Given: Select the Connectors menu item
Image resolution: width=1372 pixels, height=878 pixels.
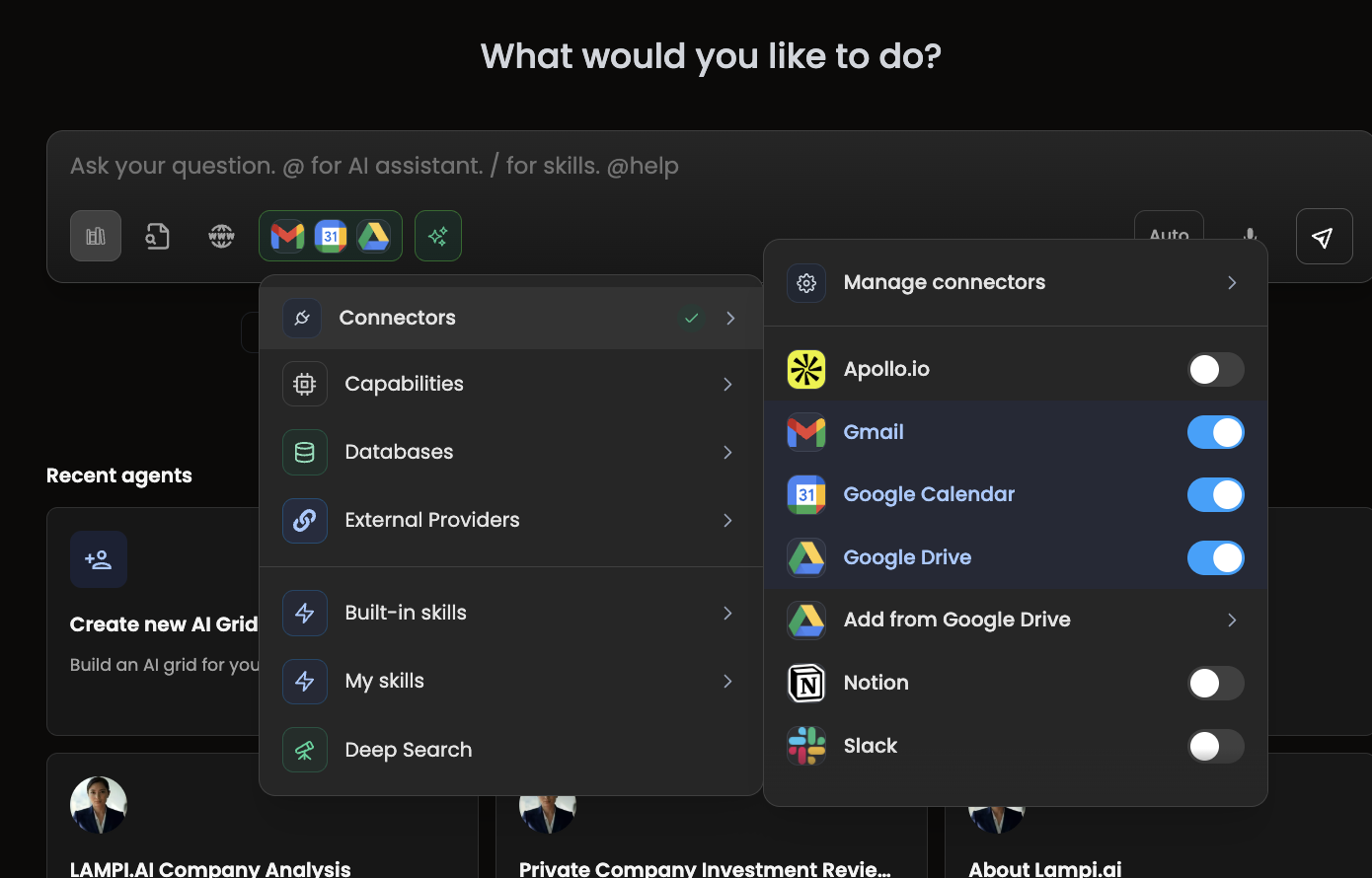Looking at the screenshot, I should (511, 318).
